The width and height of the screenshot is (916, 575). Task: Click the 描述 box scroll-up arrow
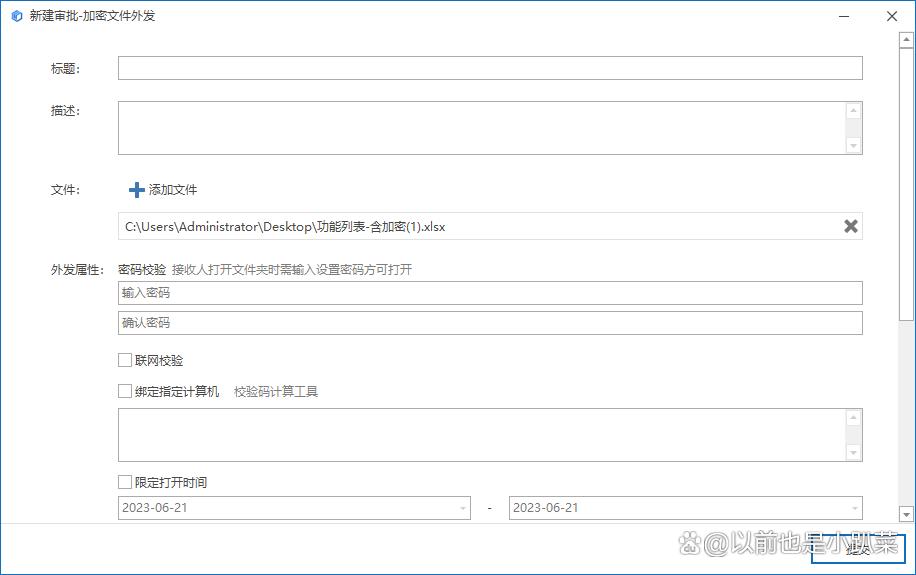(853, 110)
